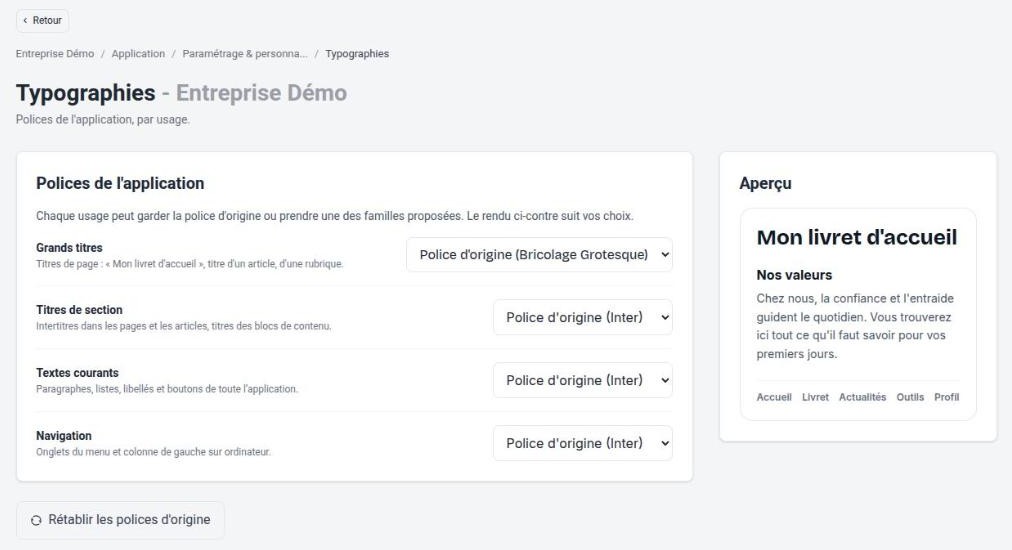The height and width of the screenshot is (550, 1012).
Task: Click the description "Intertitres dans les pages"
Action: [184, 326]
